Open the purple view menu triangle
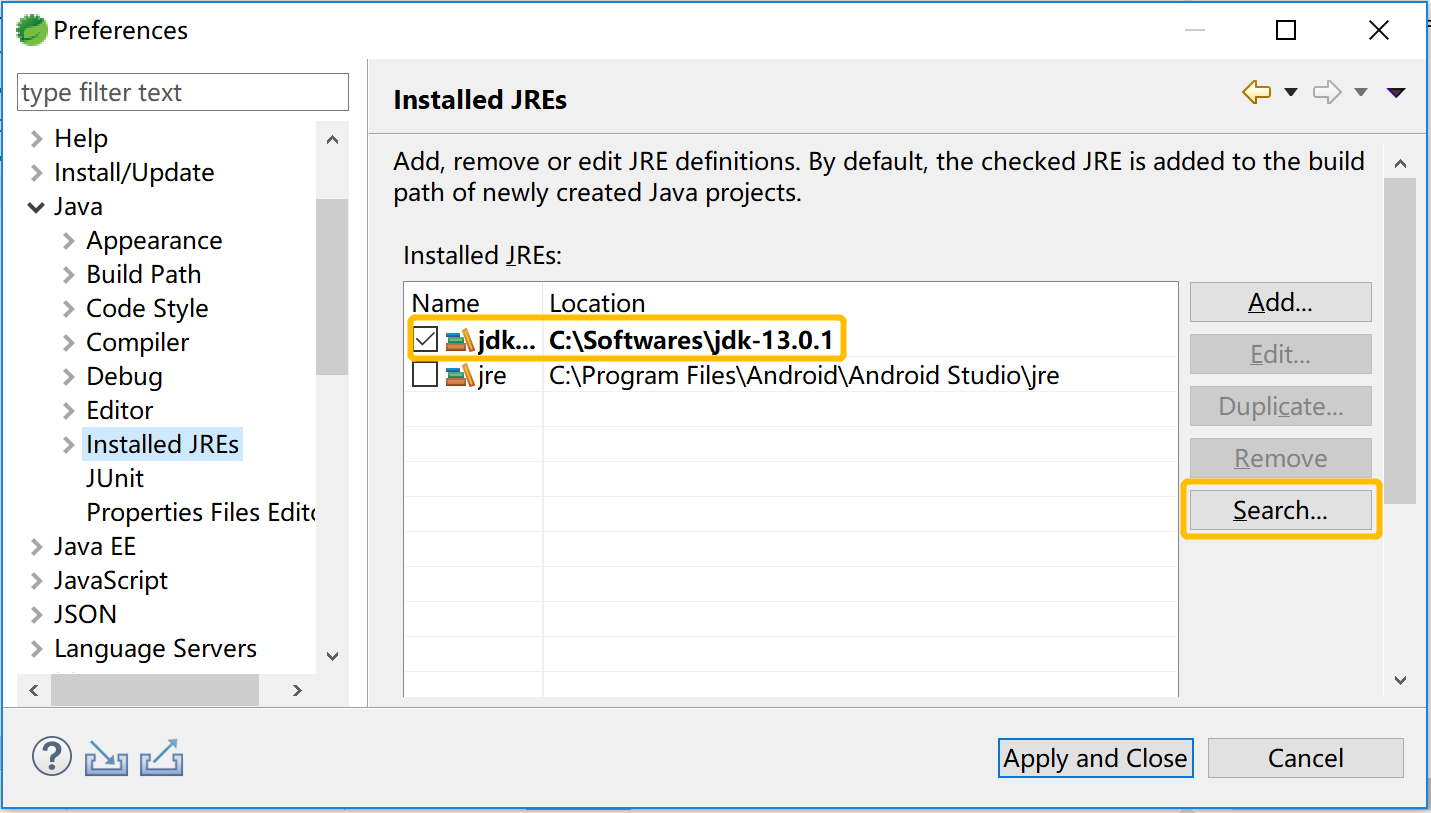The height and width of the screenshot is (813, 1431). 1396,93
